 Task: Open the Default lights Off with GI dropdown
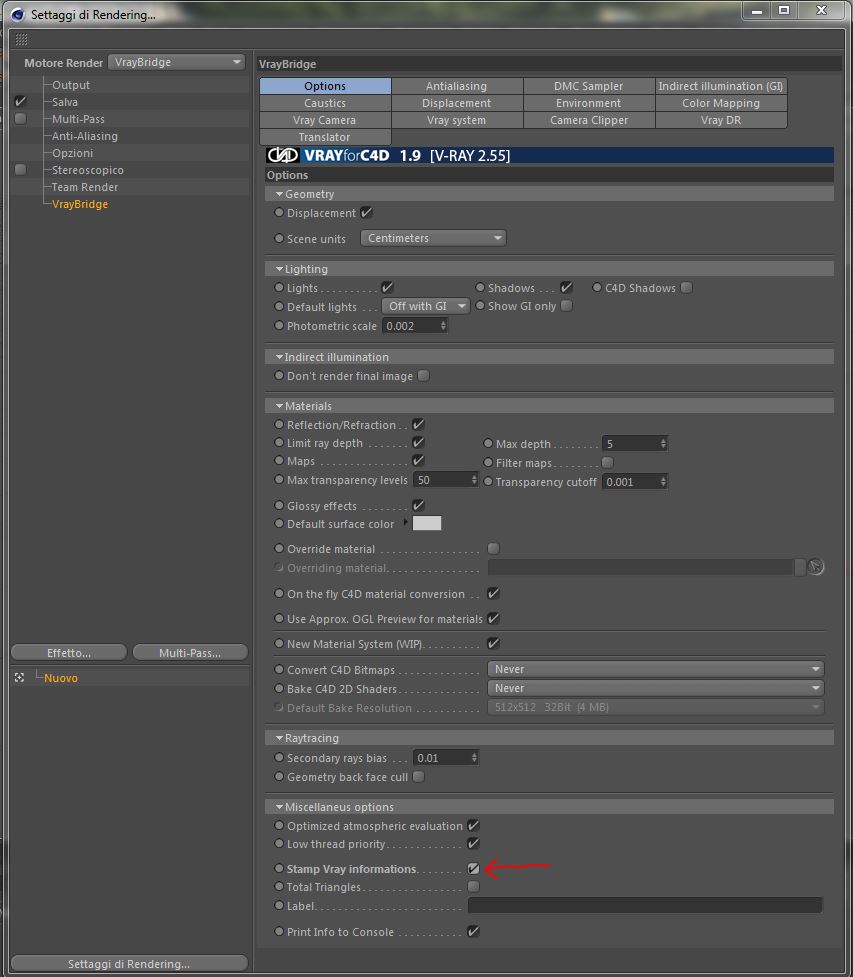[426, 306]
